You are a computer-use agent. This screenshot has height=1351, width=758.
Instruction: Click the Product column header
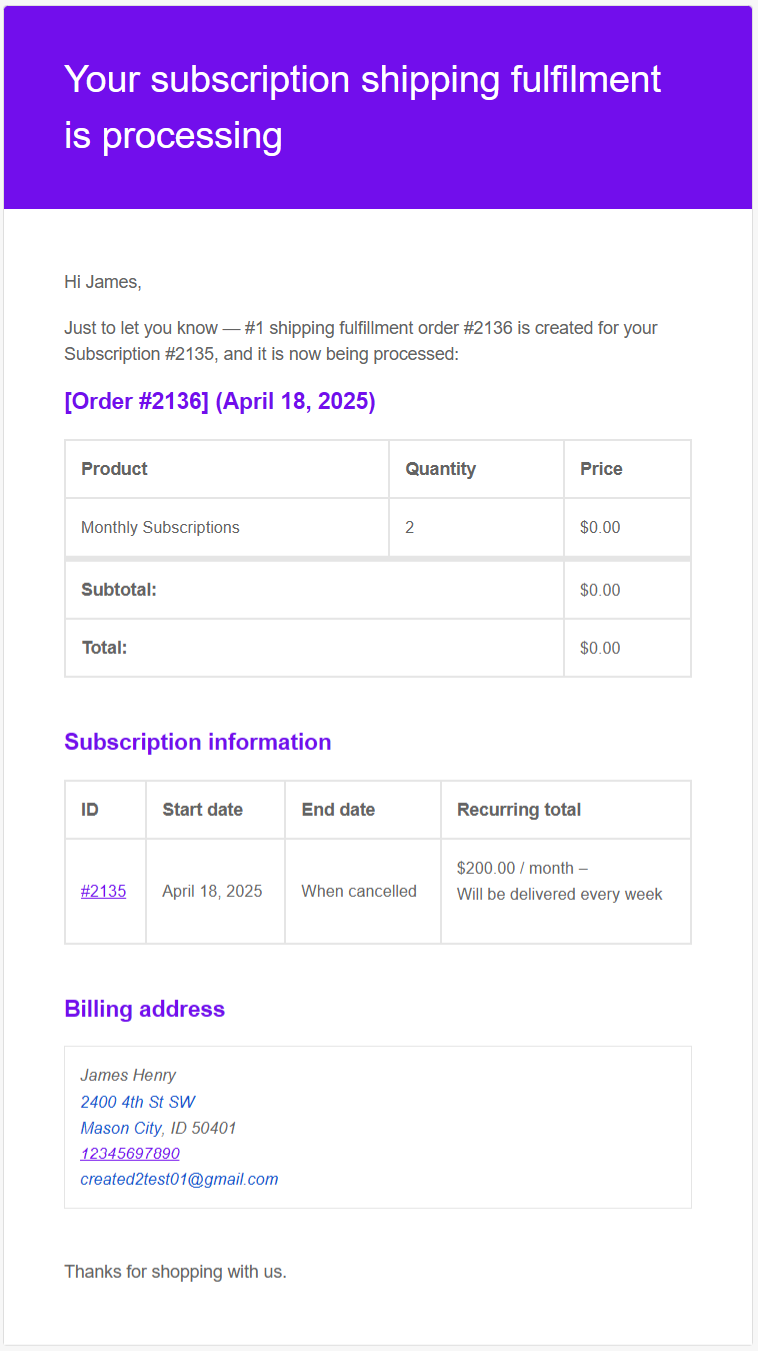tap(114, 469)
